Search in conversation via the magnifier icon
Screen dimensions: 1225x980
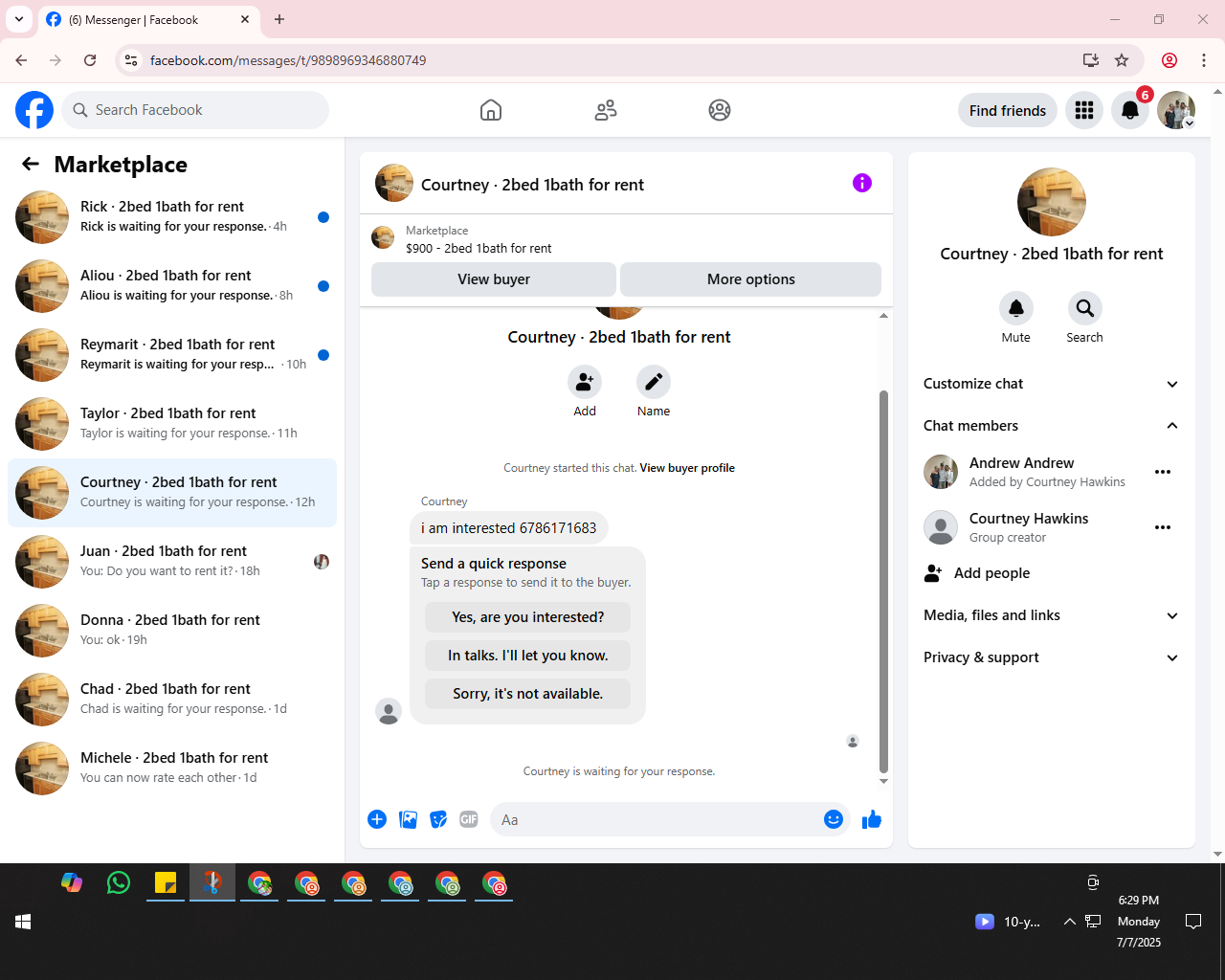point(1085,308)
